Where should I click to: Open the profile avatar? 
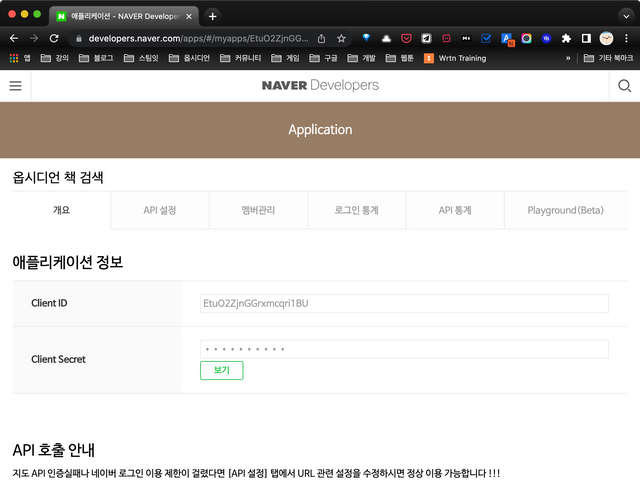pos(606,38)
